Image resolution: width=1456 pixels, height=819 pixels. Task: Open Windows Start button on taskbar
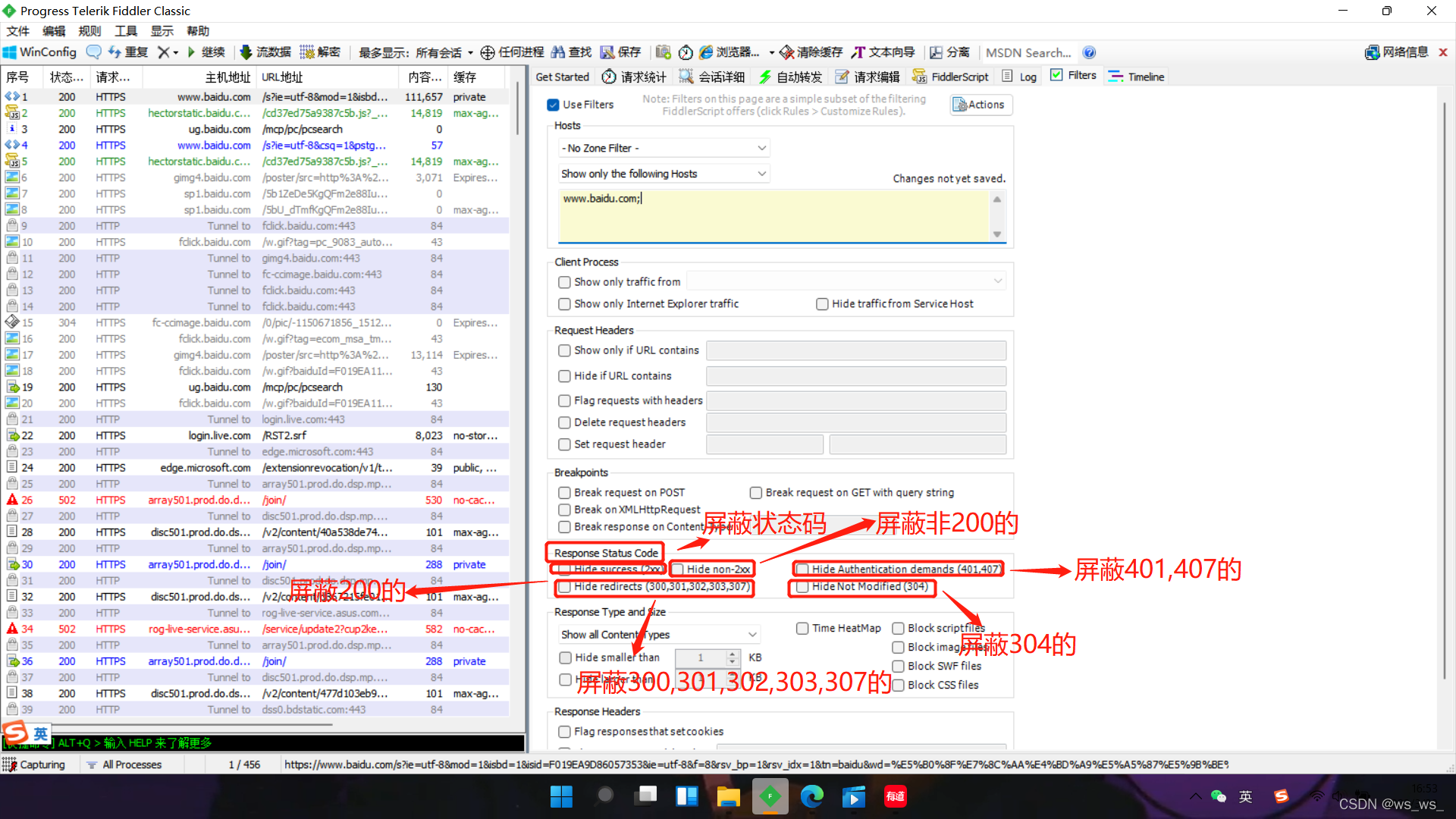561,796
